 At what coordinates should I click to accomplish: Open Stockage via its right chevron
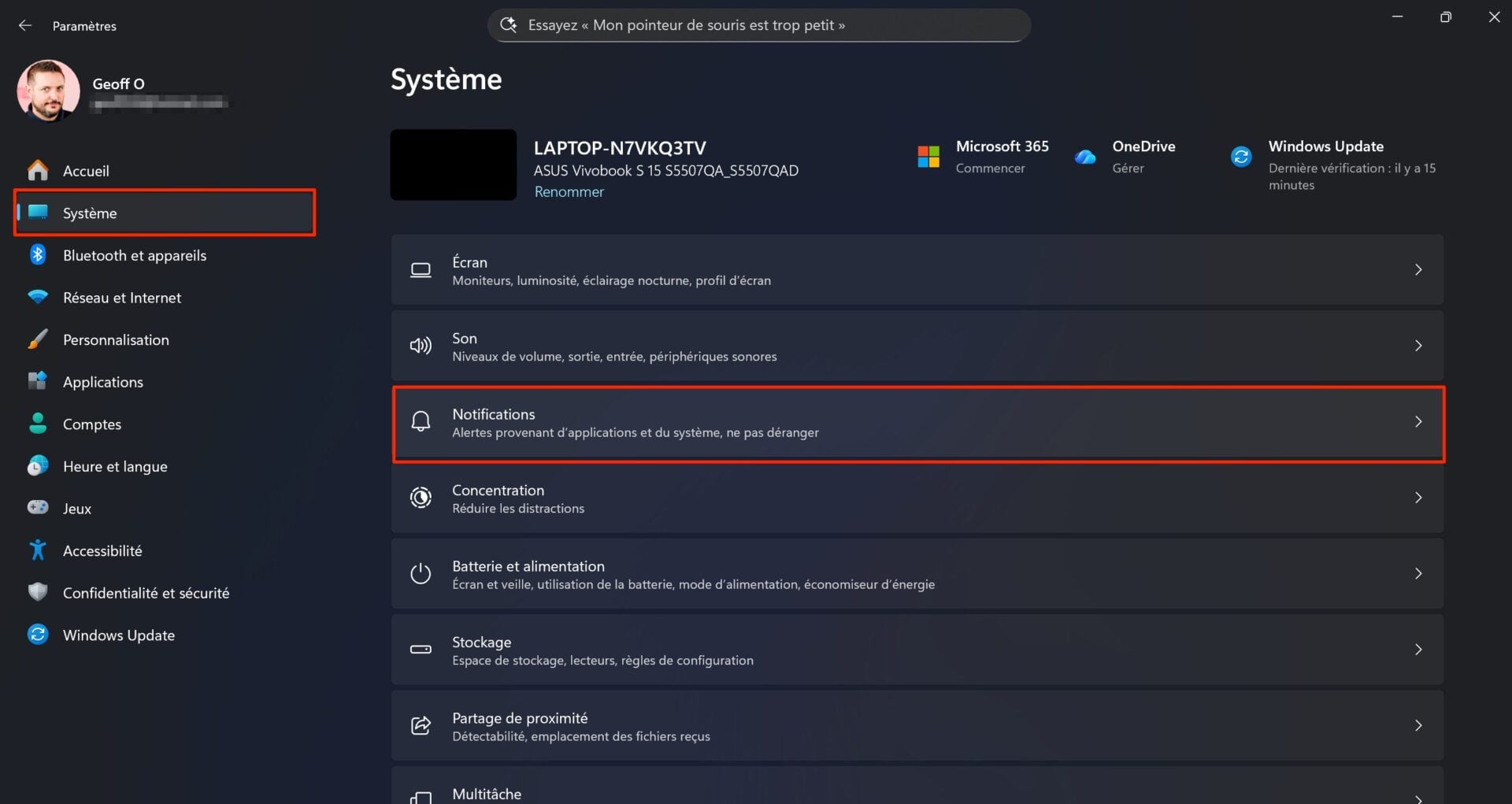(1417, 650)
